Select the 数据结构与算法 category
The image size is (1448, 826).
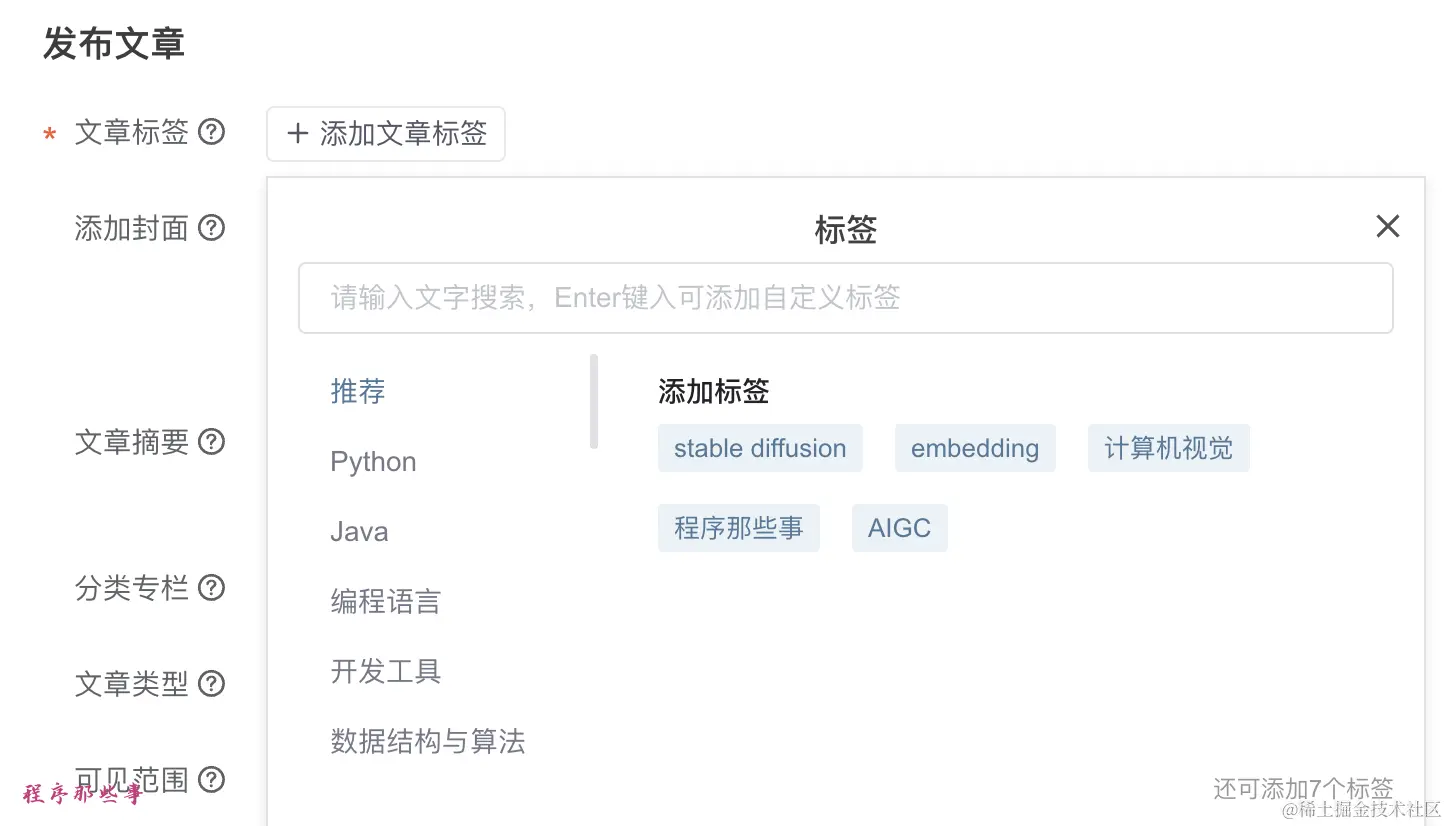click(427, 742)
